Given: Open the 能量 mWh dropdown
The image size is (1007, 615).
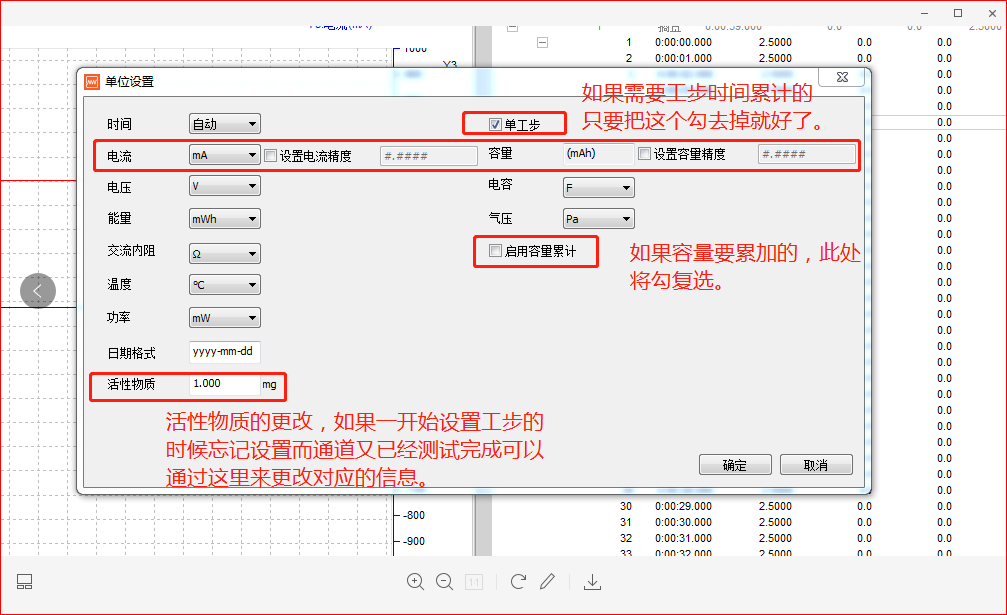Looking at the screenshot, I should [225, 219].
